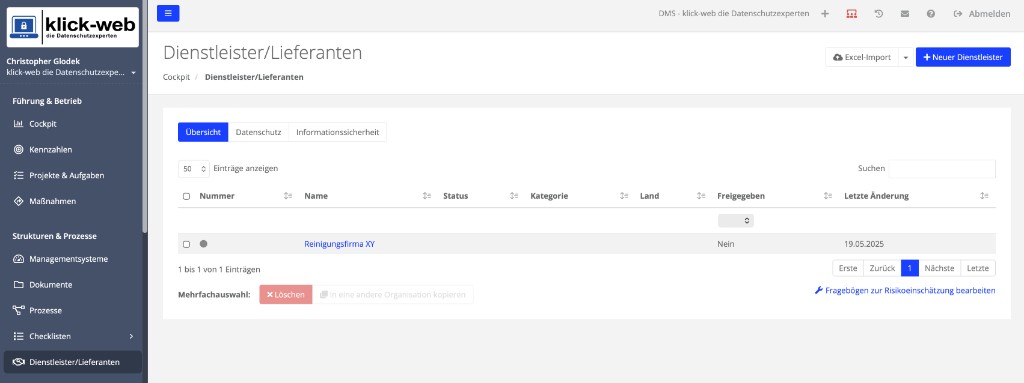Image resolution: width=1024 pixels, height=383 pixels.
Task: Open the history clock icon
Action: click(878, 14)
